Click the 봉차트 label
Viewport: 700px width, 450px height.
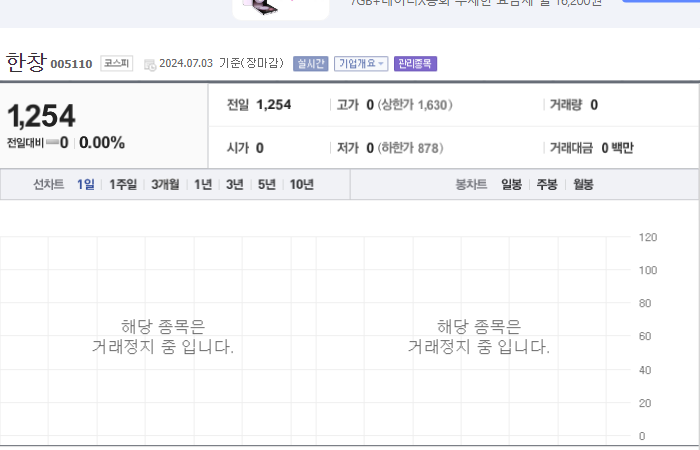click(471, 184)
